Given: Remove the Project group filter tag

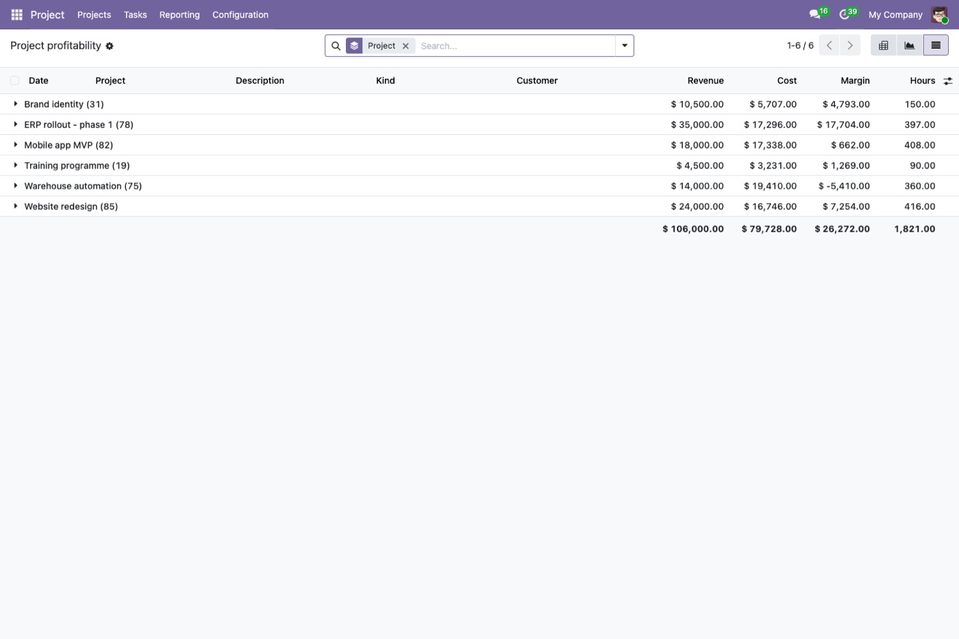Looking at the screenshot, I should (x=405, y=46).
